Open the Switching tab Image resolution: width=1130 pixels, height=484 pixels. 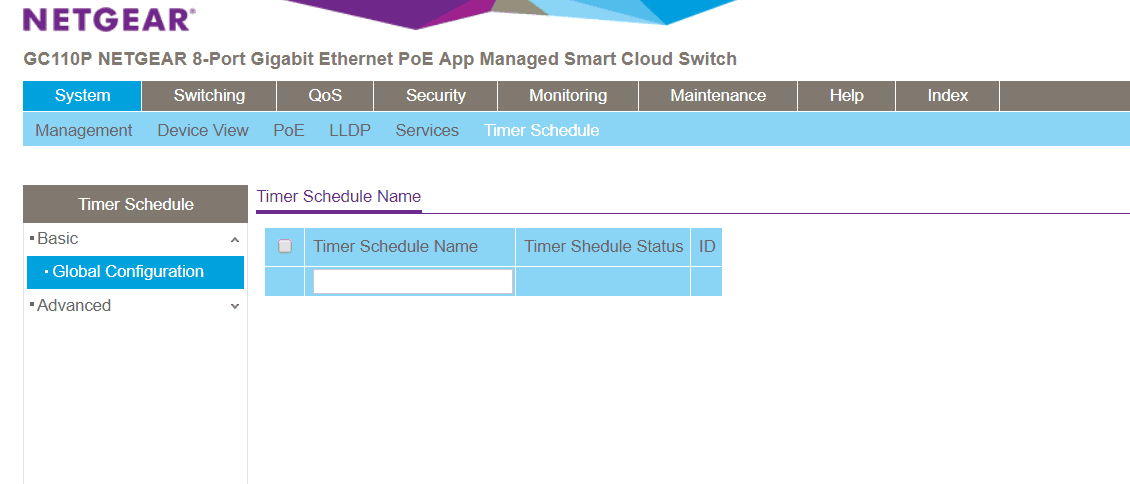pos(209,96)
